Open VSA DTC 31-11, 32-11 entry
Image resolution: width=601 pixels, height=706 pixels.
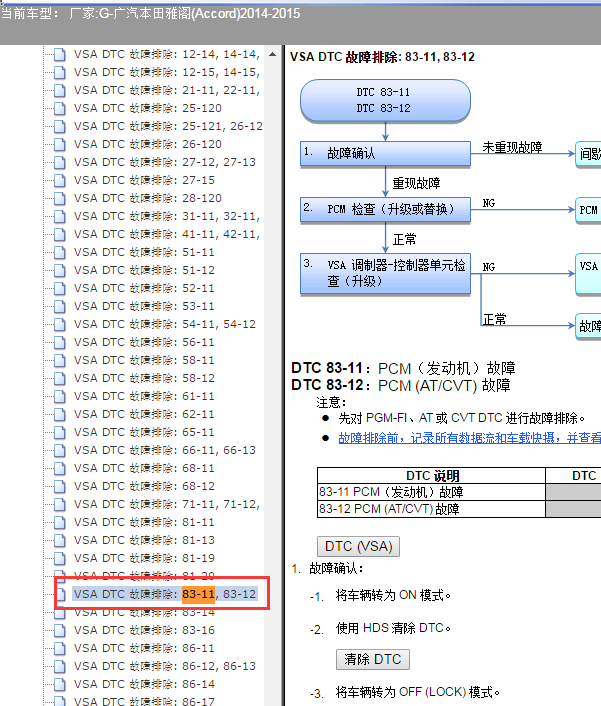click(167, 216)
